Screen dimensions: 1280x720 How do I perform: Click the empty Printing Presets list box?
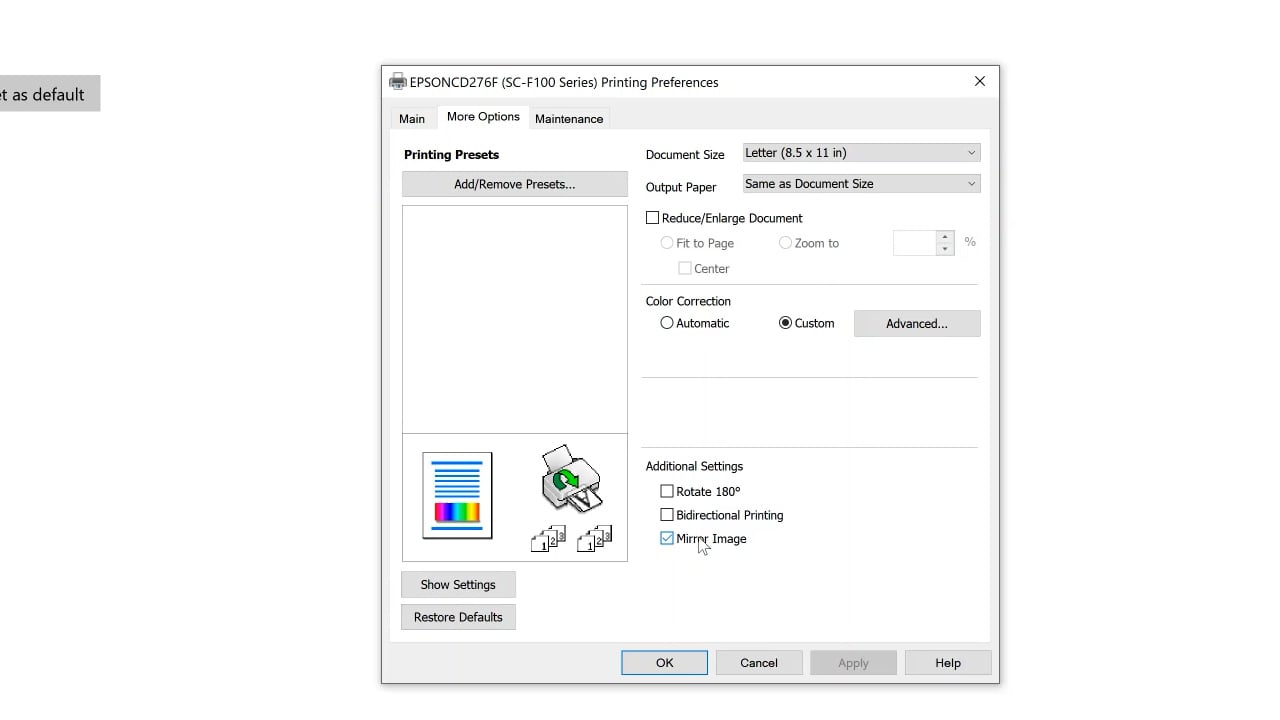click(x=515, y=319)
